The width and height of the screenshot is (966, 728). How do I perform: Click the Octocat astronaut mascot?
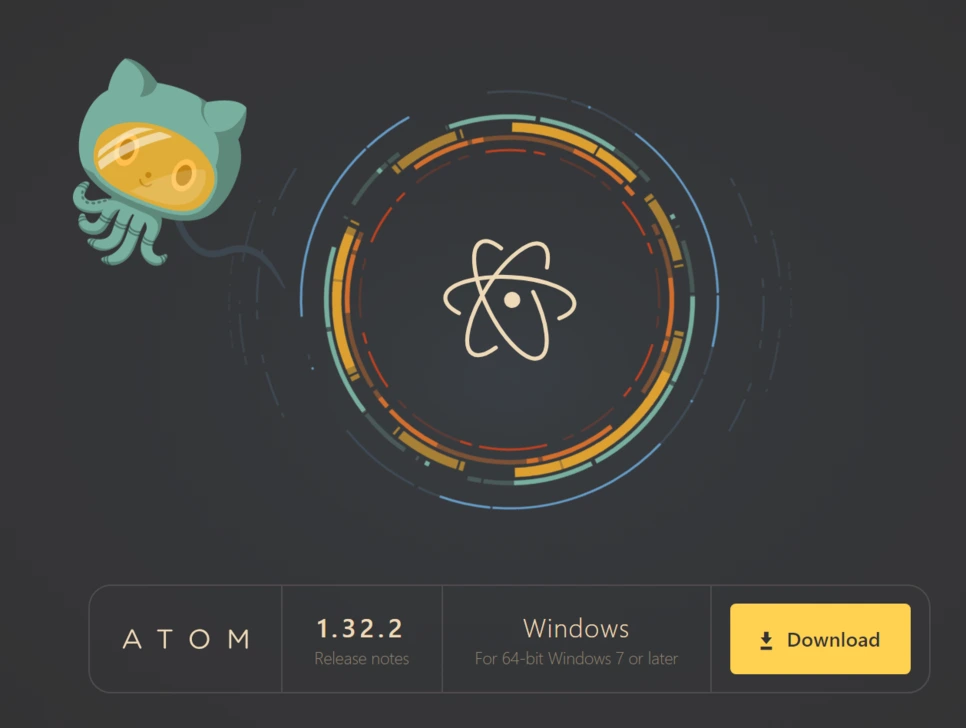click(x=160, y=162)
